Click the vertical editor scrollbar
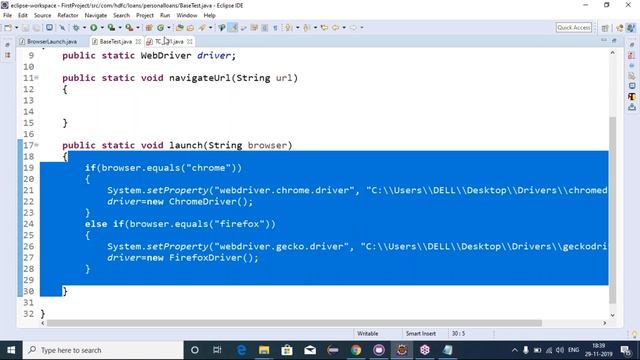 point(612,210)
